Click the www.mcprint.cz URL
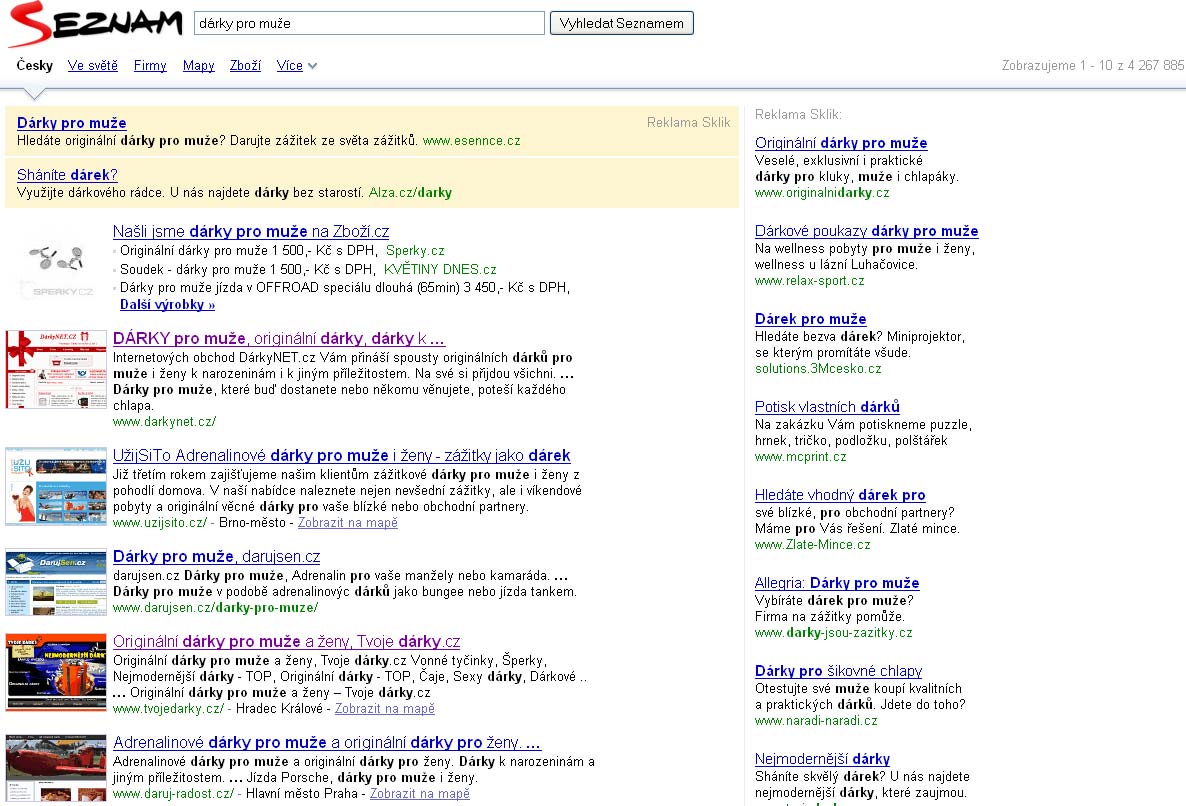Image resolution: width=1186 pixels, height=806 pixels. point(800,457)
